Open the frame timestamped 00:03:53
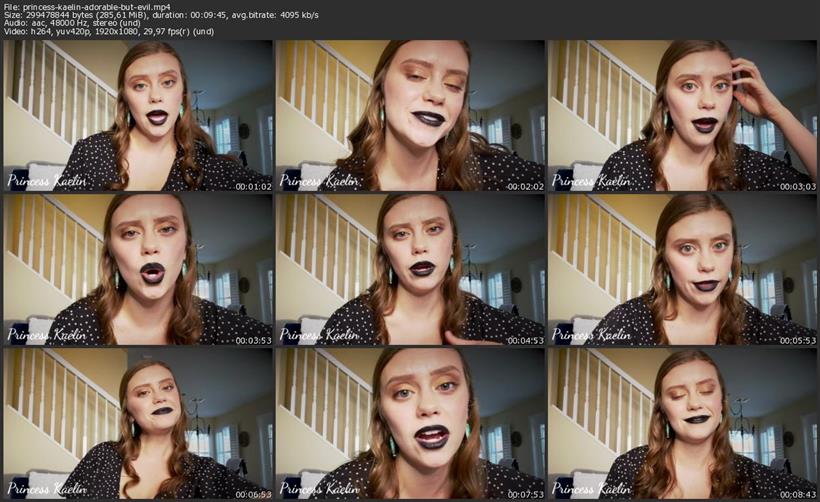Screen dimensions: 820x502 [x=139, y=269]
